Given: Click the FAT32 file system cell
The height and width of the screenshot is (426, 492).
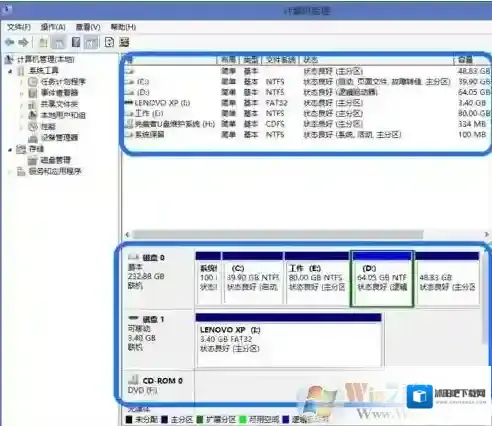Looking at the screenshot, I should point(276,103).
